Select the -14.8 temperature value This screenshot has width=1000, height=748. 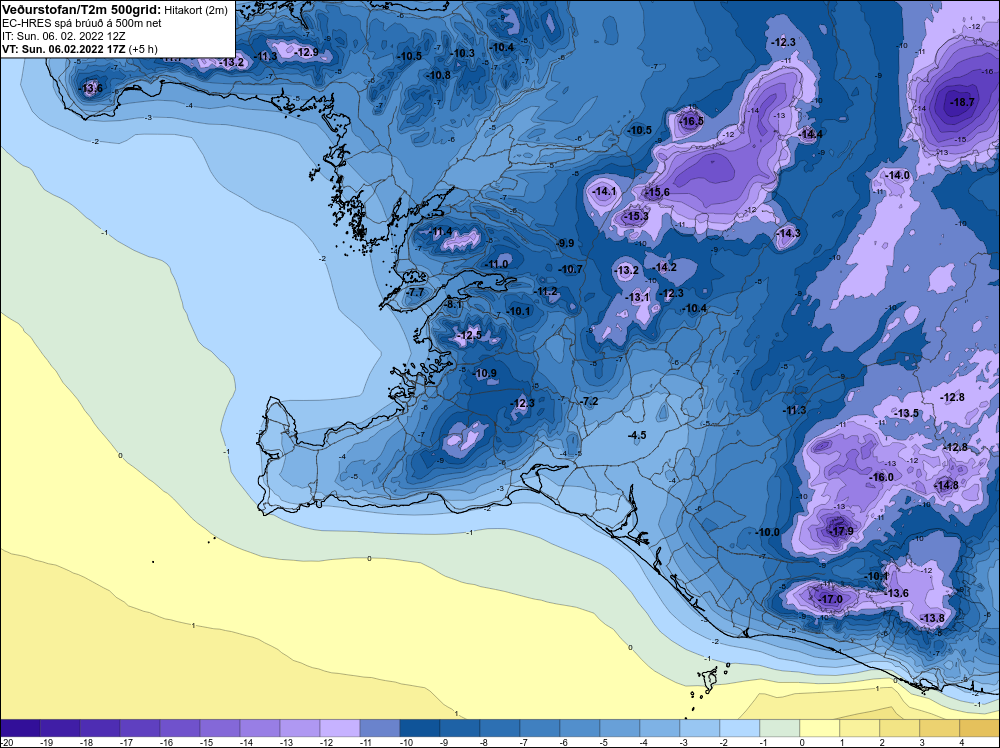[946, 485]
